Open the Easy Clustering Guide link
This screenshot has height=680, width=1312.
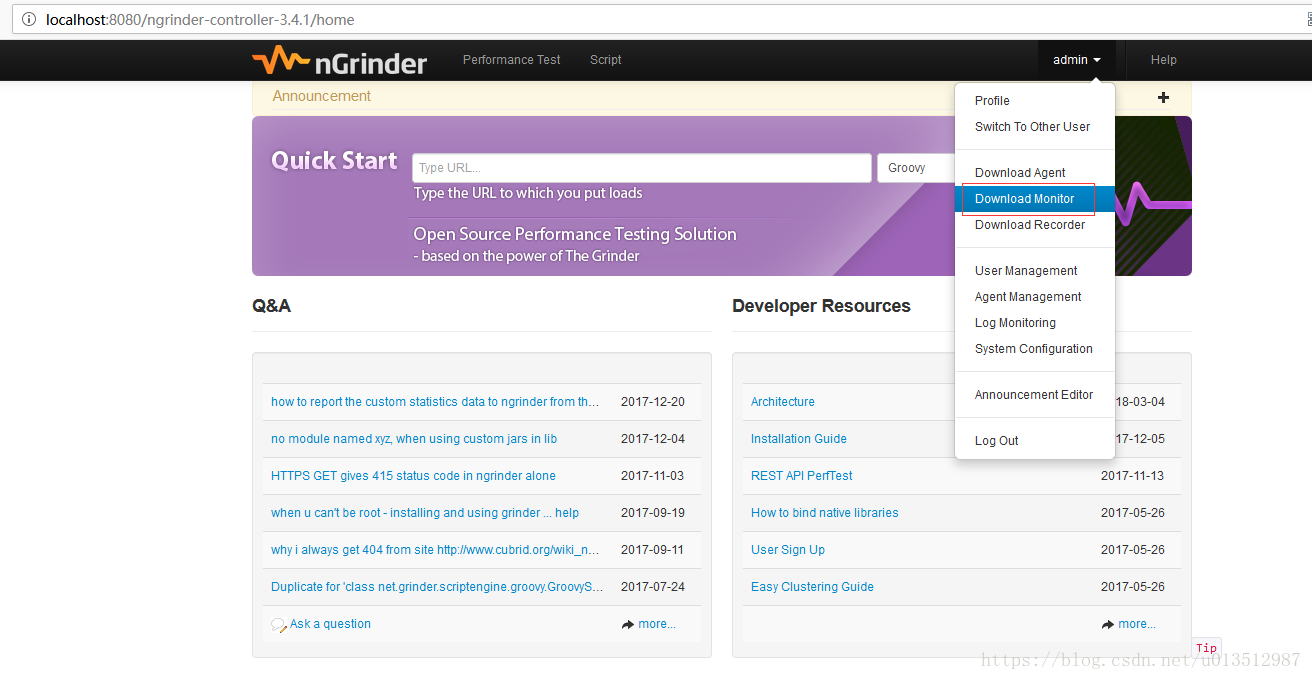pos(812,587)
